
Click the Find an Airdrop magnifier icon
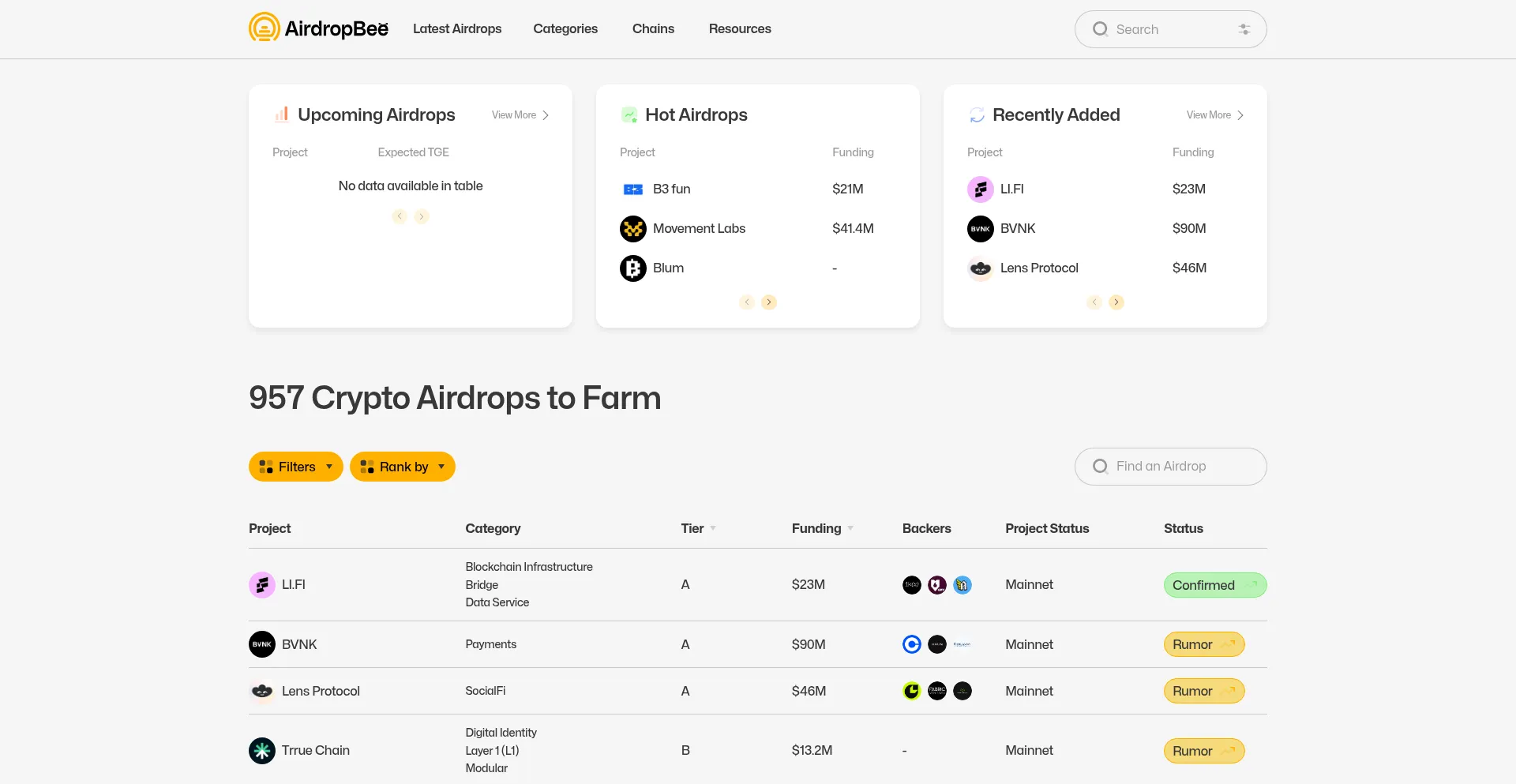[1100, 467]
